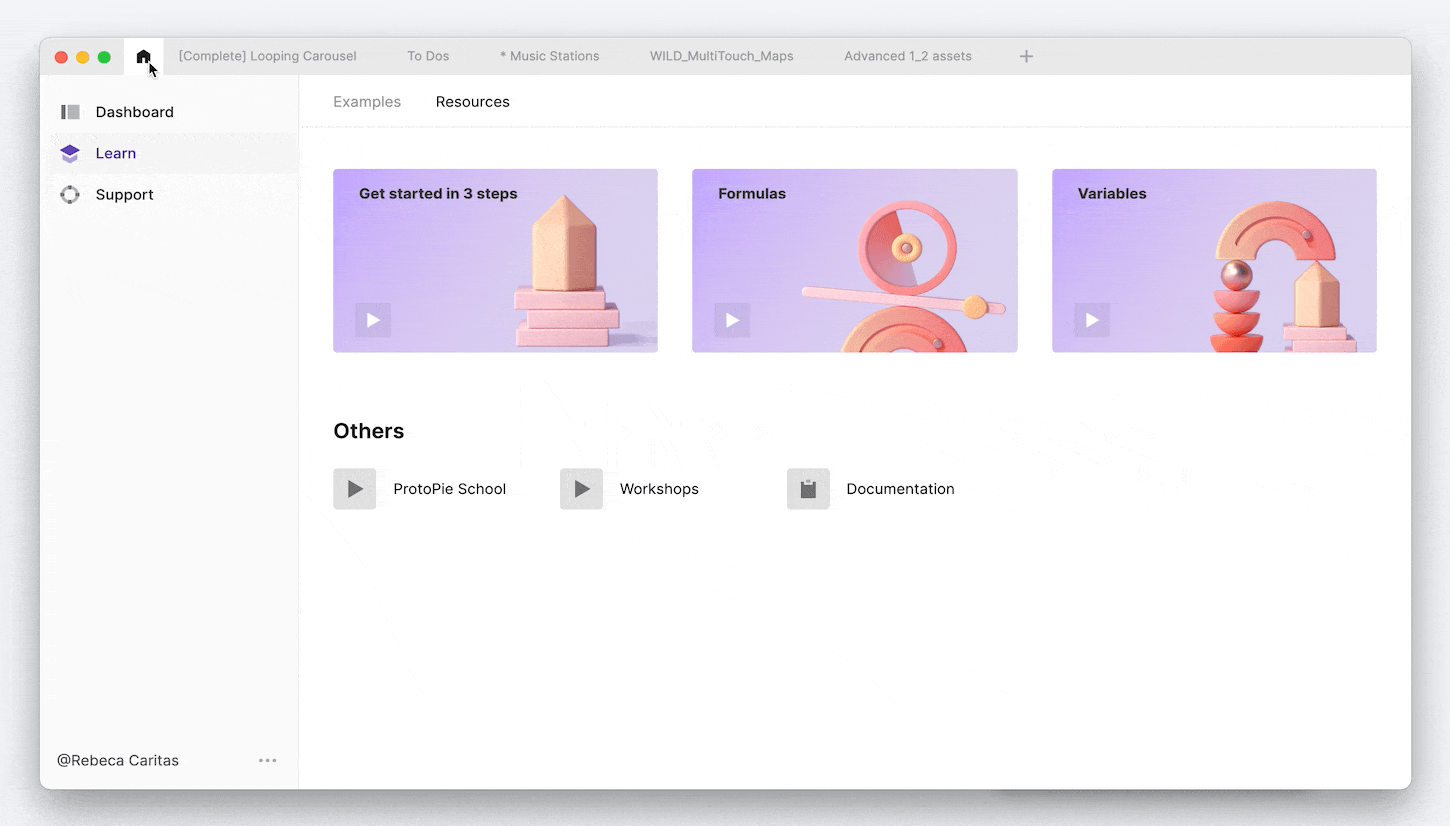Screen dimensions: 1450x826
Task: Click the Workshops play icon
Action: [x=581, y=489]
